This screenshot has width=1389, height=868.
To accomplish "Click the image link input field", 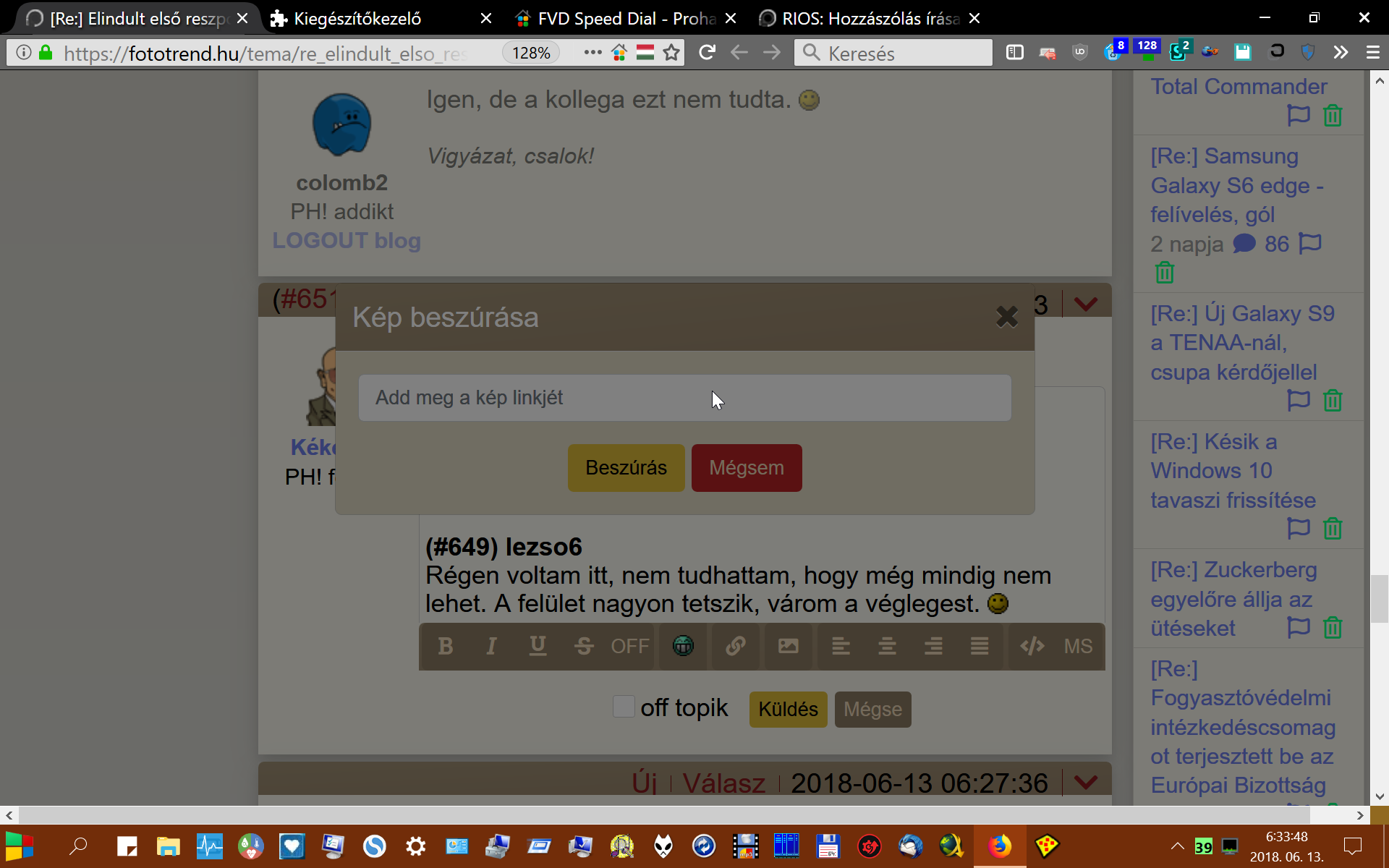I will coord(684,398).
